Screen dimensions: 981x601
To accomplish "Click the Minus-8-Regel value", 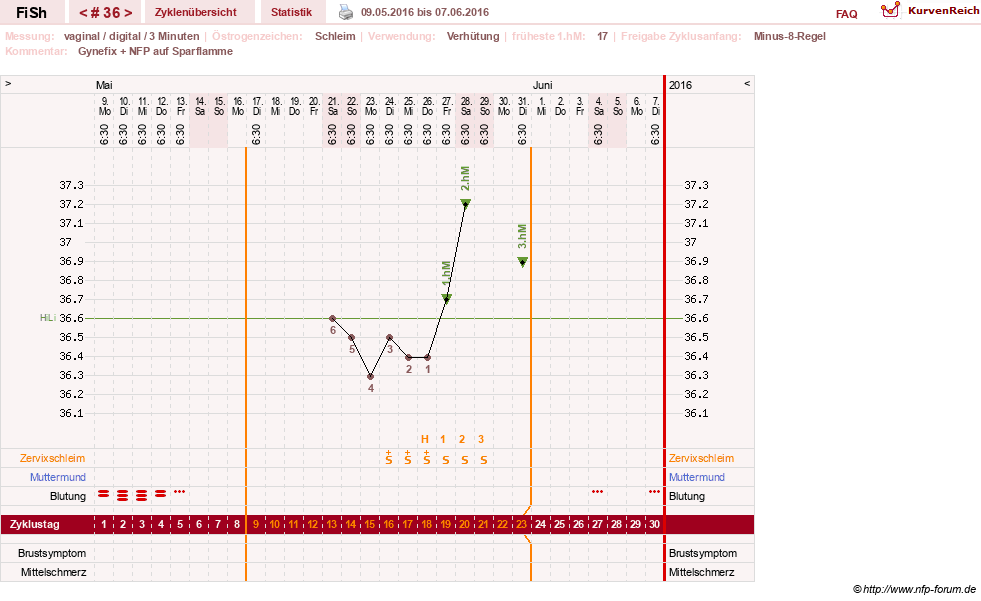I will 790,36.
